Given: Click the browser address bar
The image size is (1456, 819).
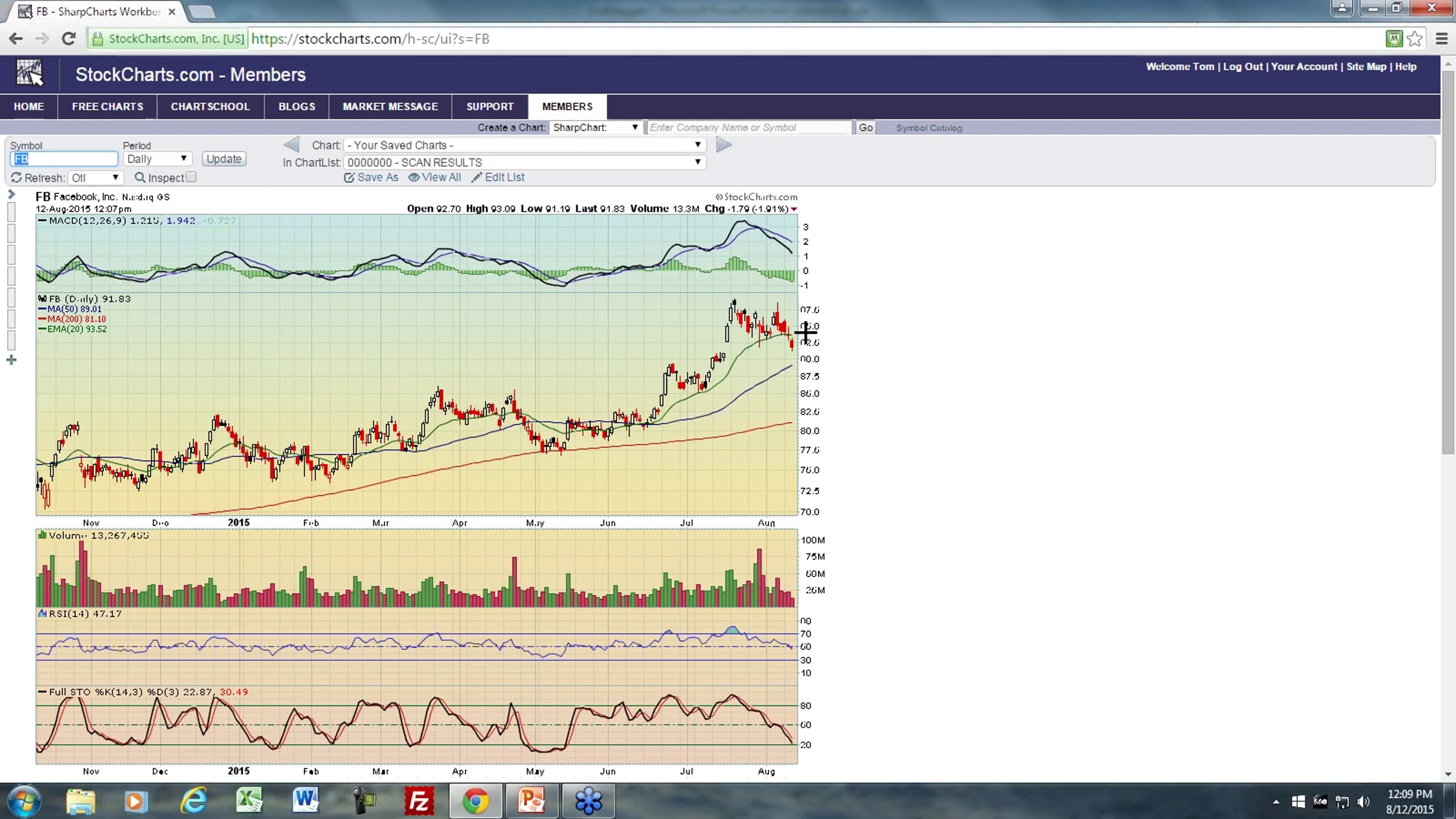Looking at the screenshot, I should pos(734,39).
